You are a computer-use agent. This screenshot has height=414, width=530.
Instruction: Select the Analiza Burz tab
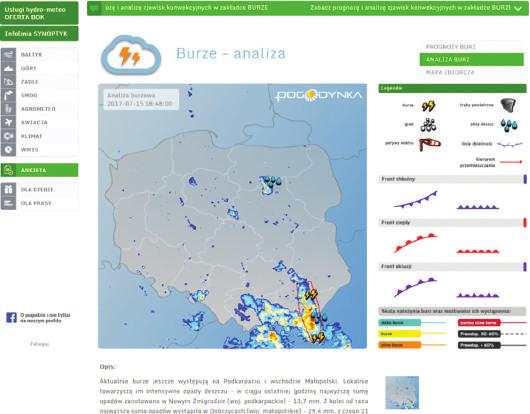472,59
